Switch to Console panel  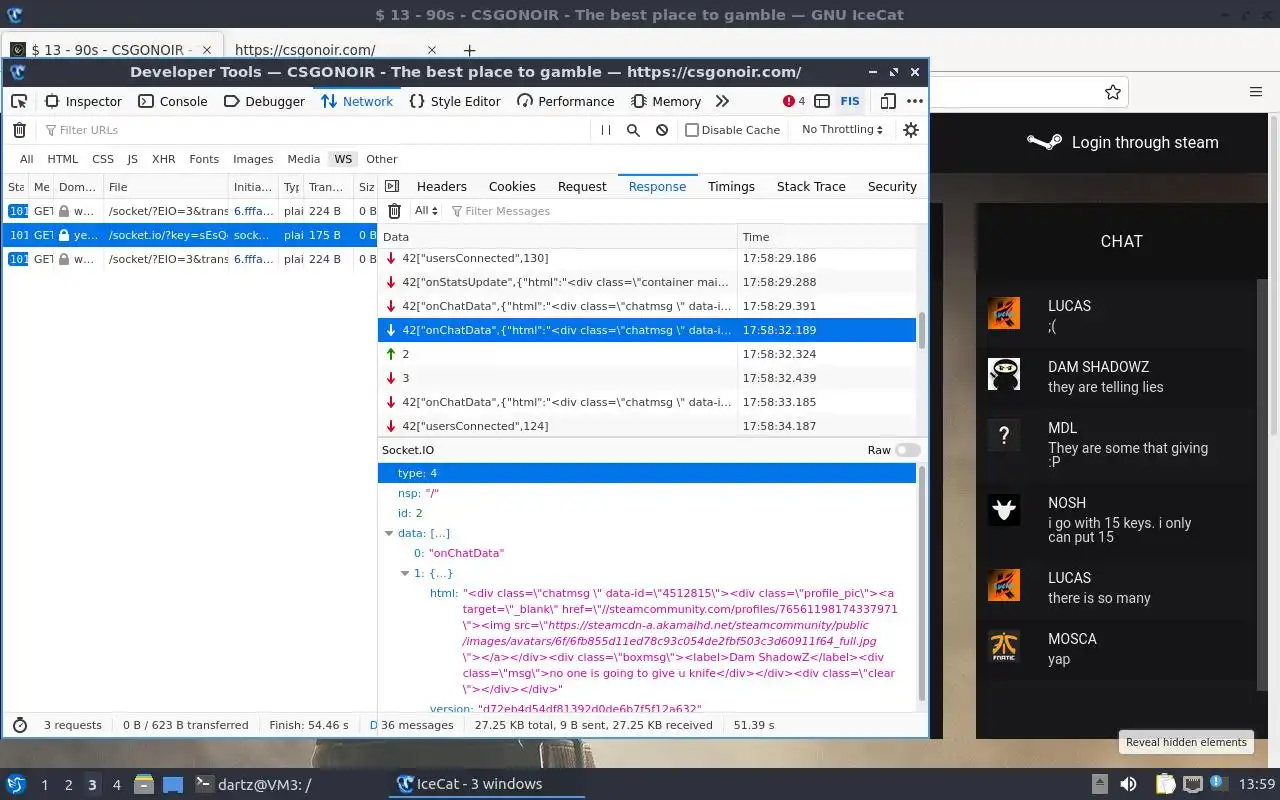(173, 101)
